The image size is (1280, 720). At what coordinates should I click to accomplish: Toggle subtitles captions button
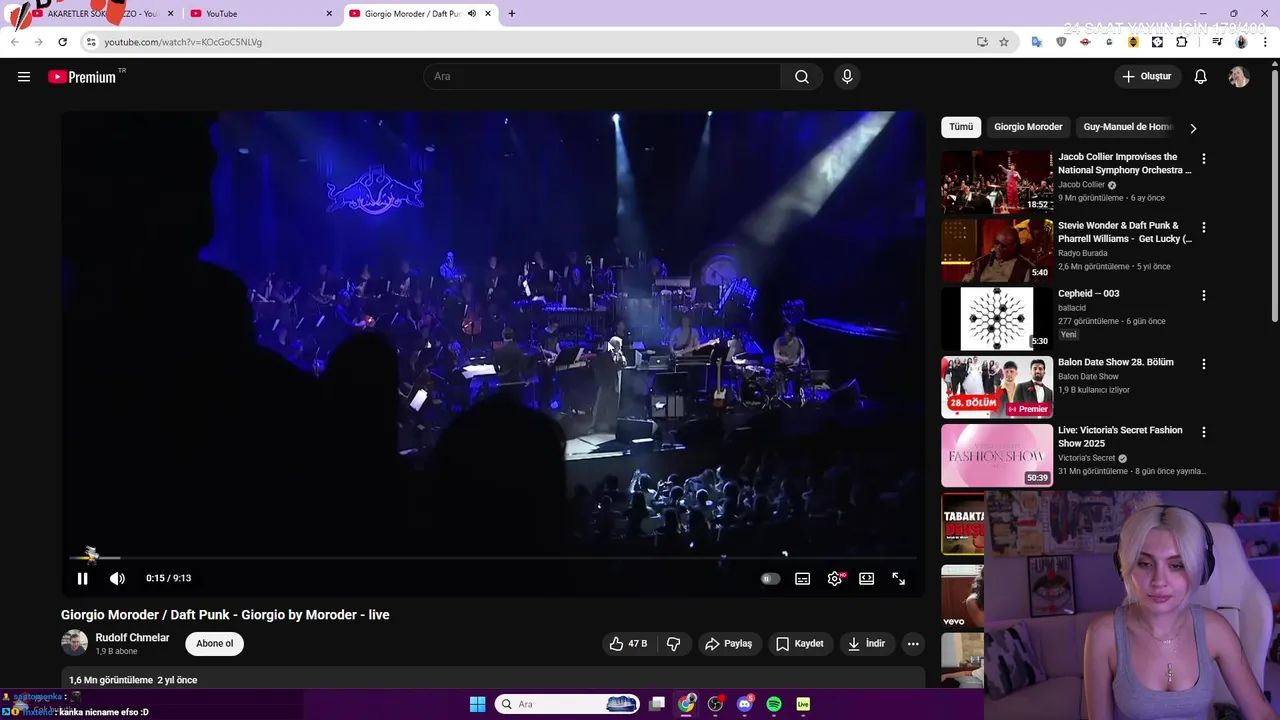pyautogui.click(x=802, y=579)
